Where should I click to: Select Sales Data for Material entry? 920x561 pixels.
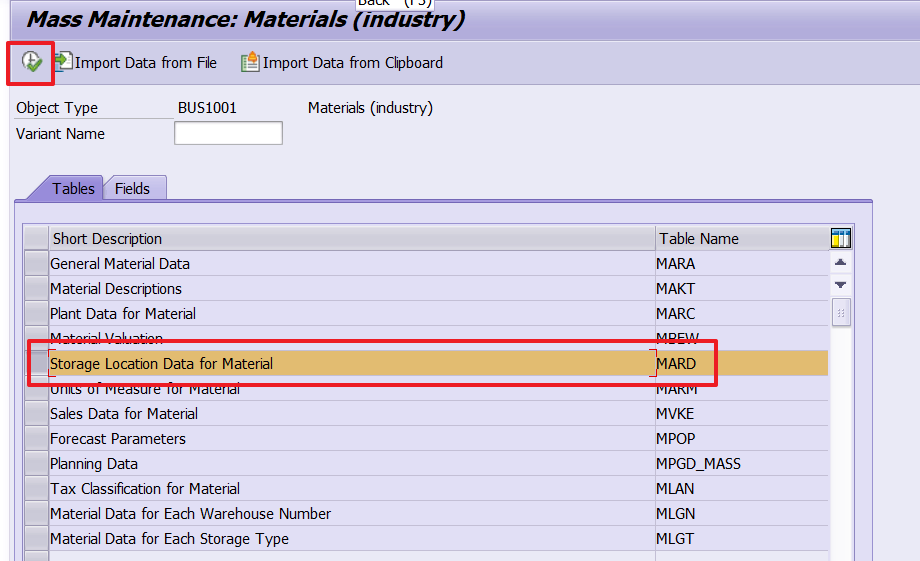(124, 414)
